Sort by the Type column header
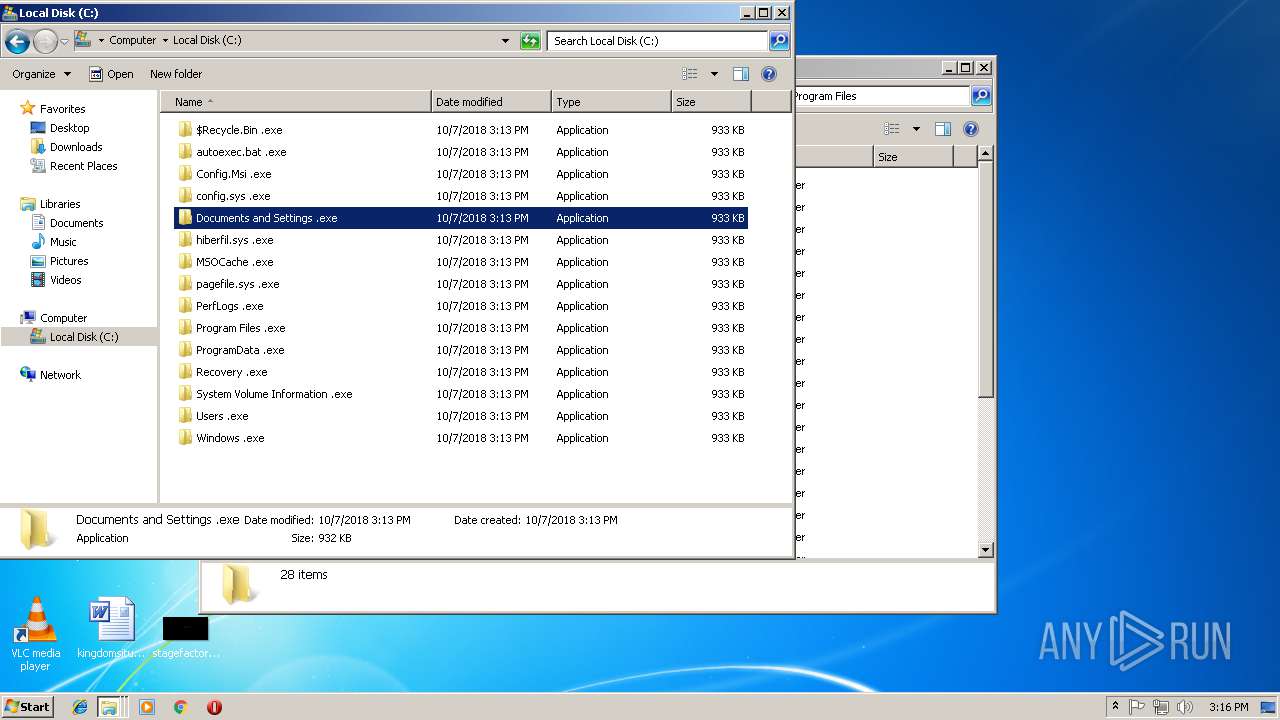 pyautogui.click(x=611, y=102)
